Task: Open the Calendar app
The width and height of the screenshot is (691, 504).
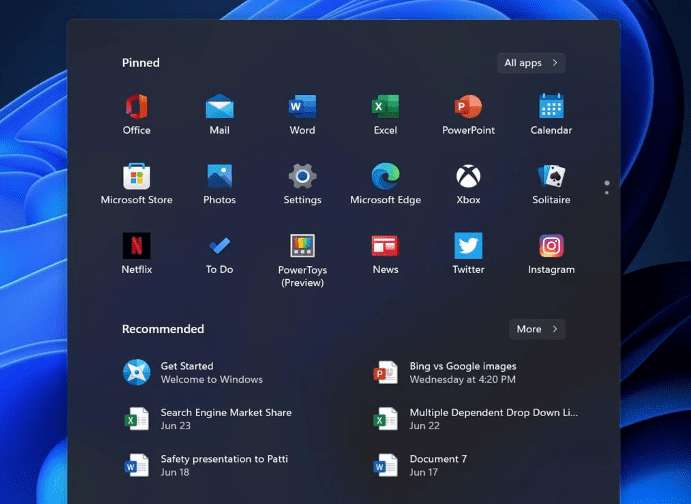Action: pos(551,114)
